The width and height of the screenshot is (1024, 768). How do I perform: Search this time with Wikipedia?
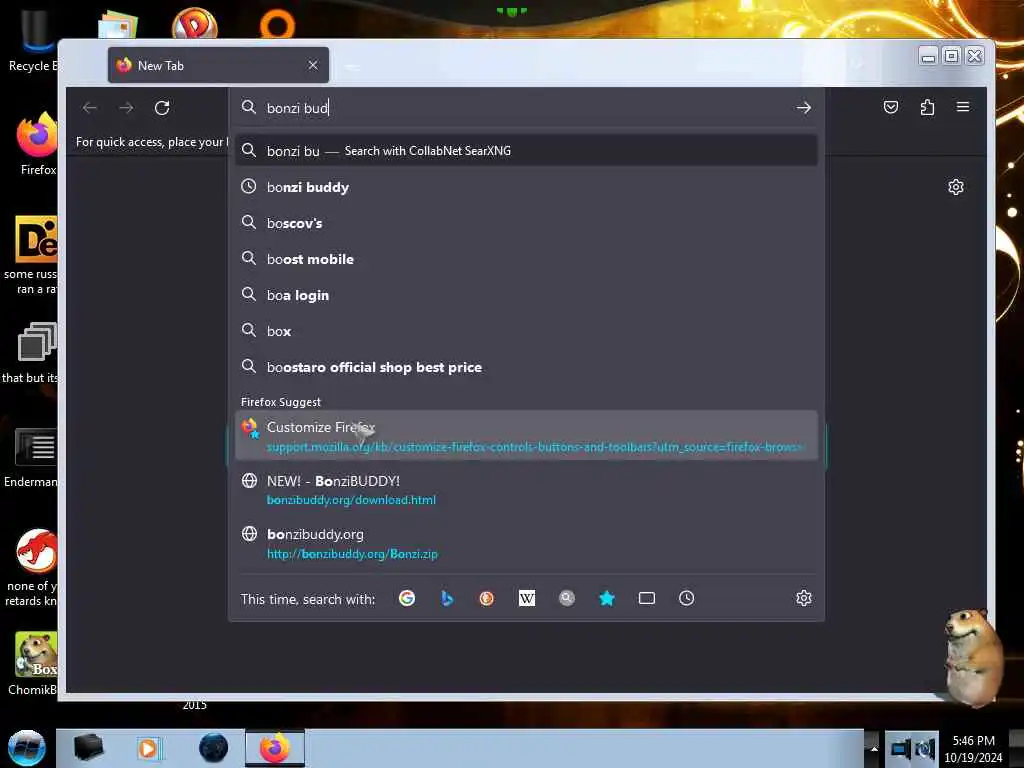point(526,598)
